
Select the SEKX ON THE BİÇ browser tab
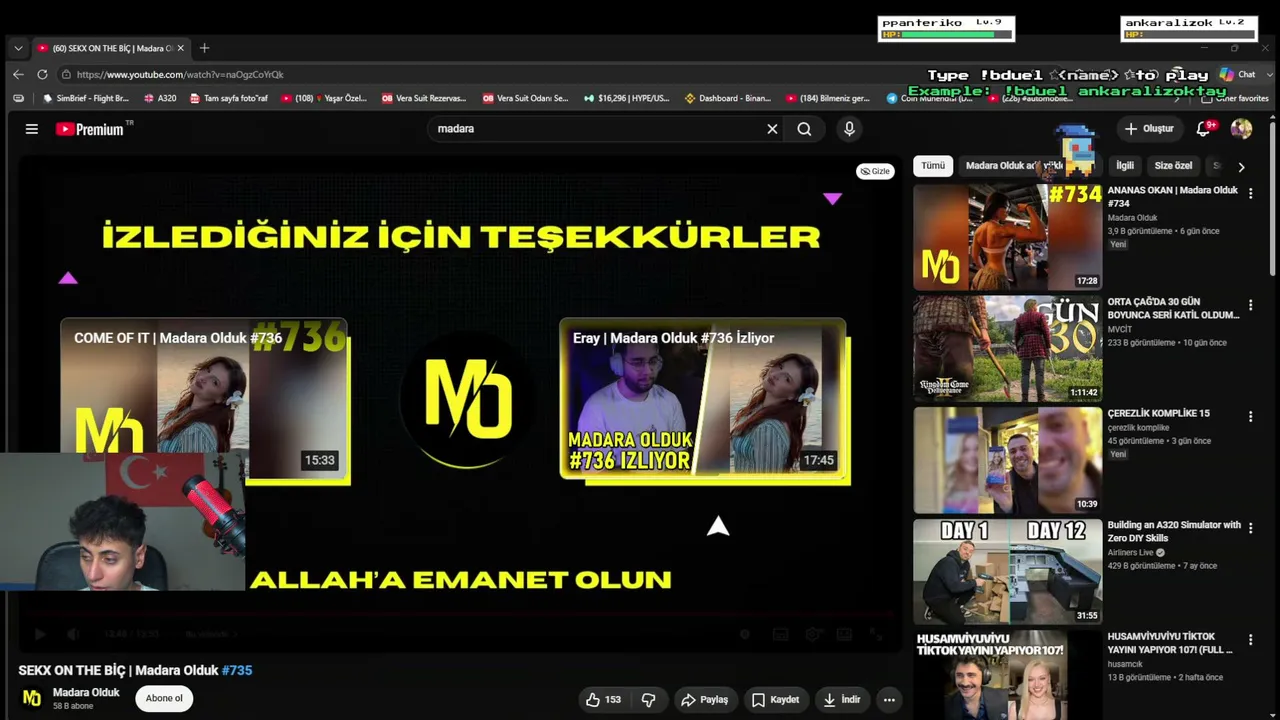(x=110, y=48)
